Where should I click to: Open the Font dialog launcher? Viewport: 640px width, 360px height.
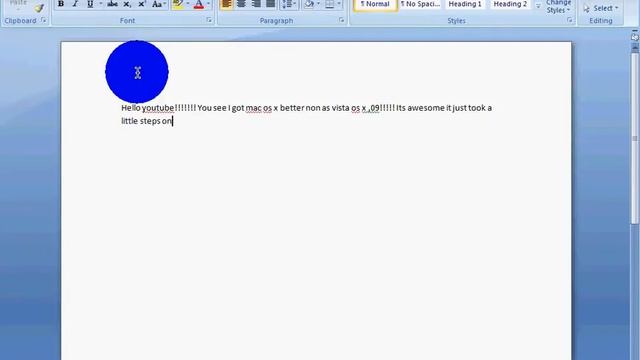click(x=209, y=20)
